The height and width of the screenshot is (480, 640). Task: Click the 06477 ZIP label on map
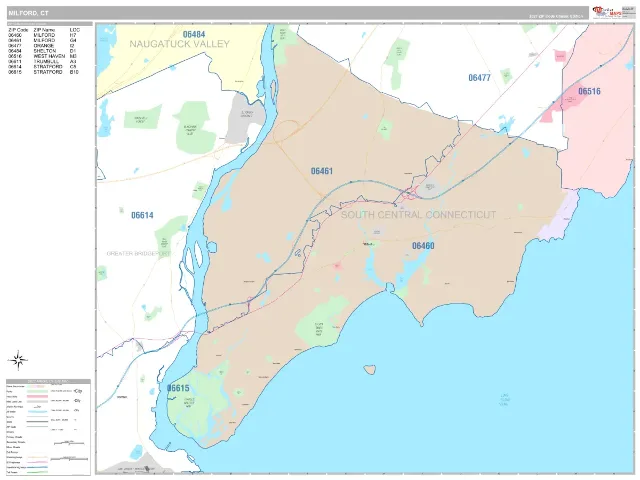[479, 78]
